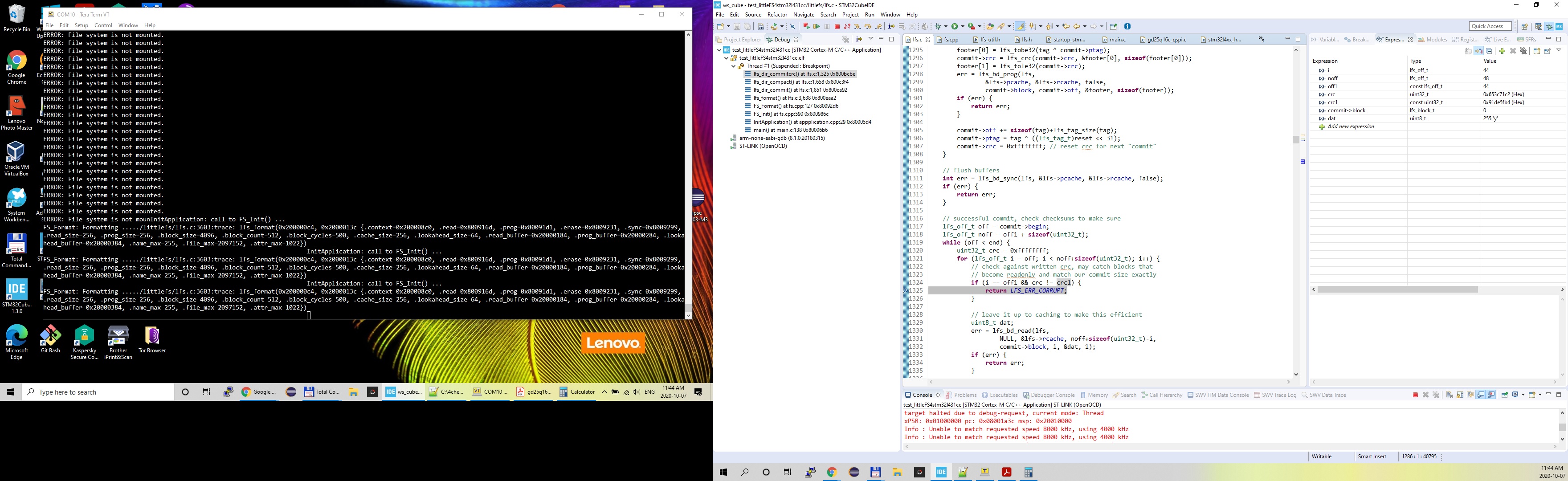Open the Project menu
This screenshot has height=481, width=1568.
850,14
